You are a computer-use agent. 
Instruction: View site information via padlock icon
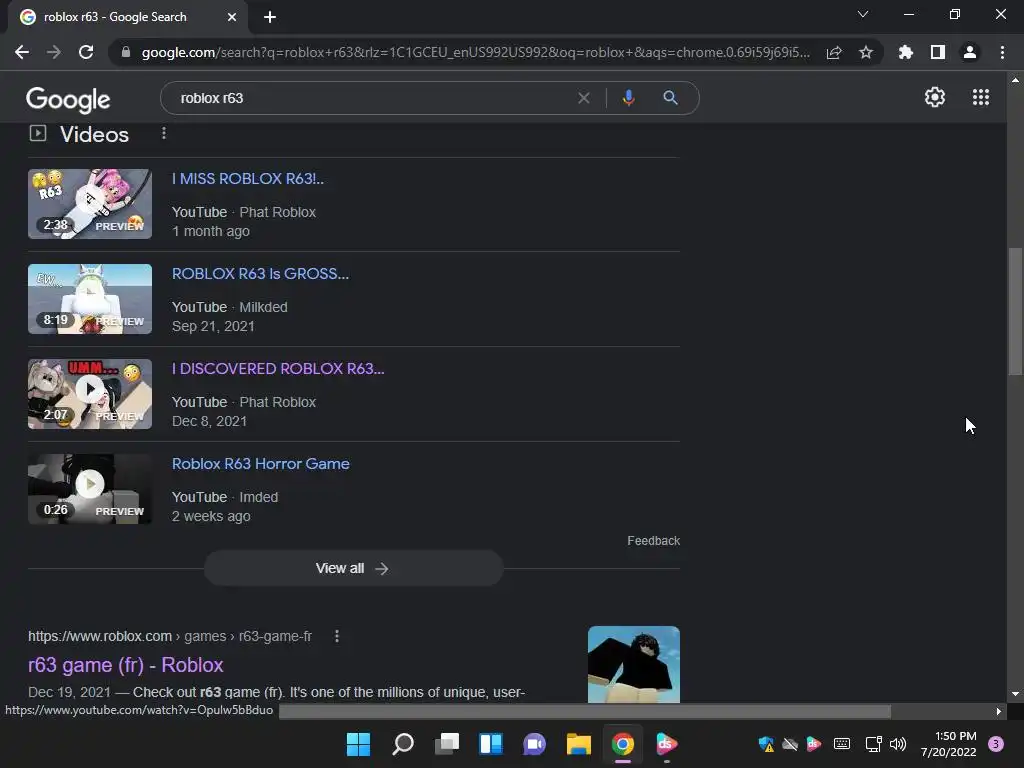(x=126, y=52)
